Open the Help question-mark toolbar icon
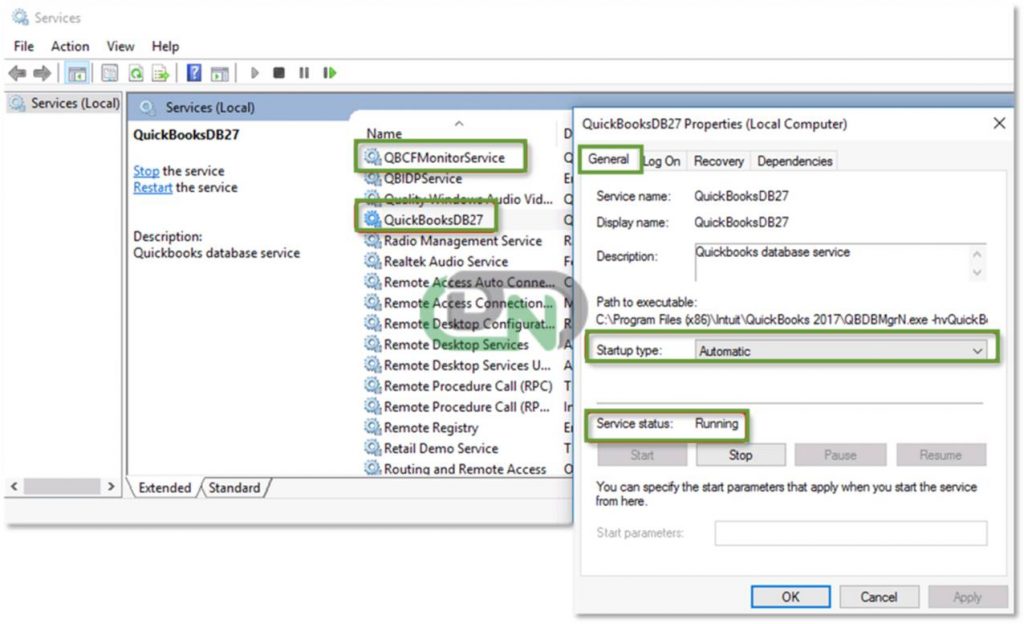 tap(194, 72)
